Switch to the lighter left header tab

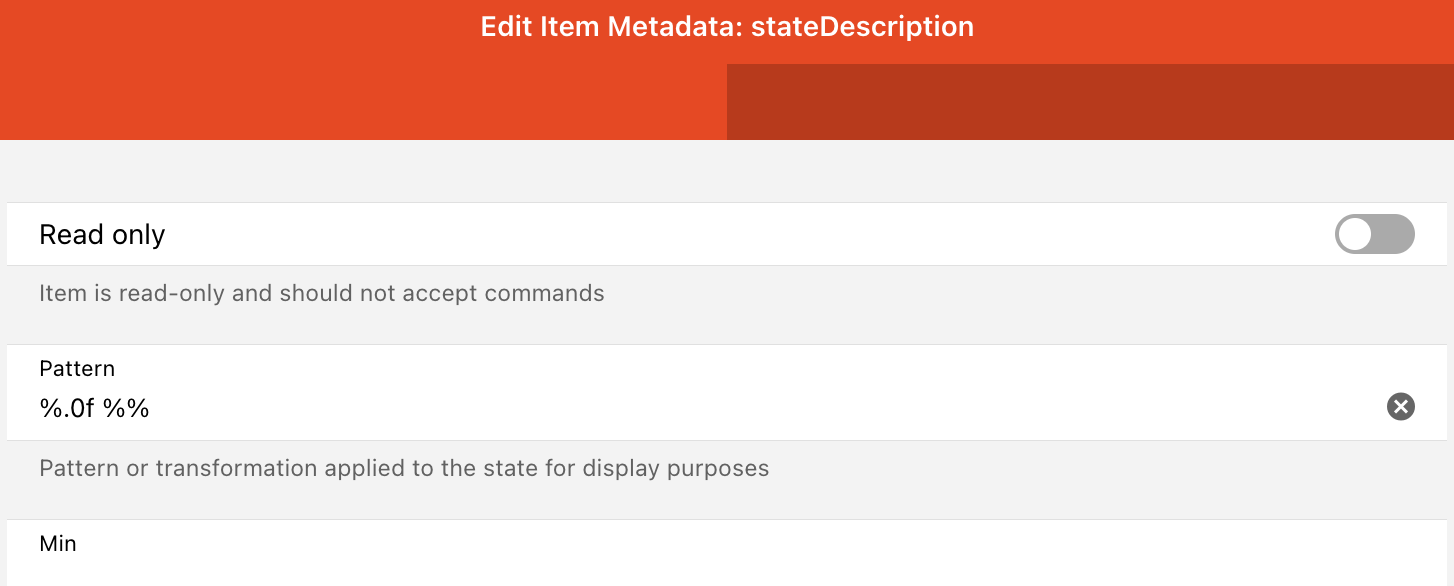pyautogui.click(x=363, y=102)
